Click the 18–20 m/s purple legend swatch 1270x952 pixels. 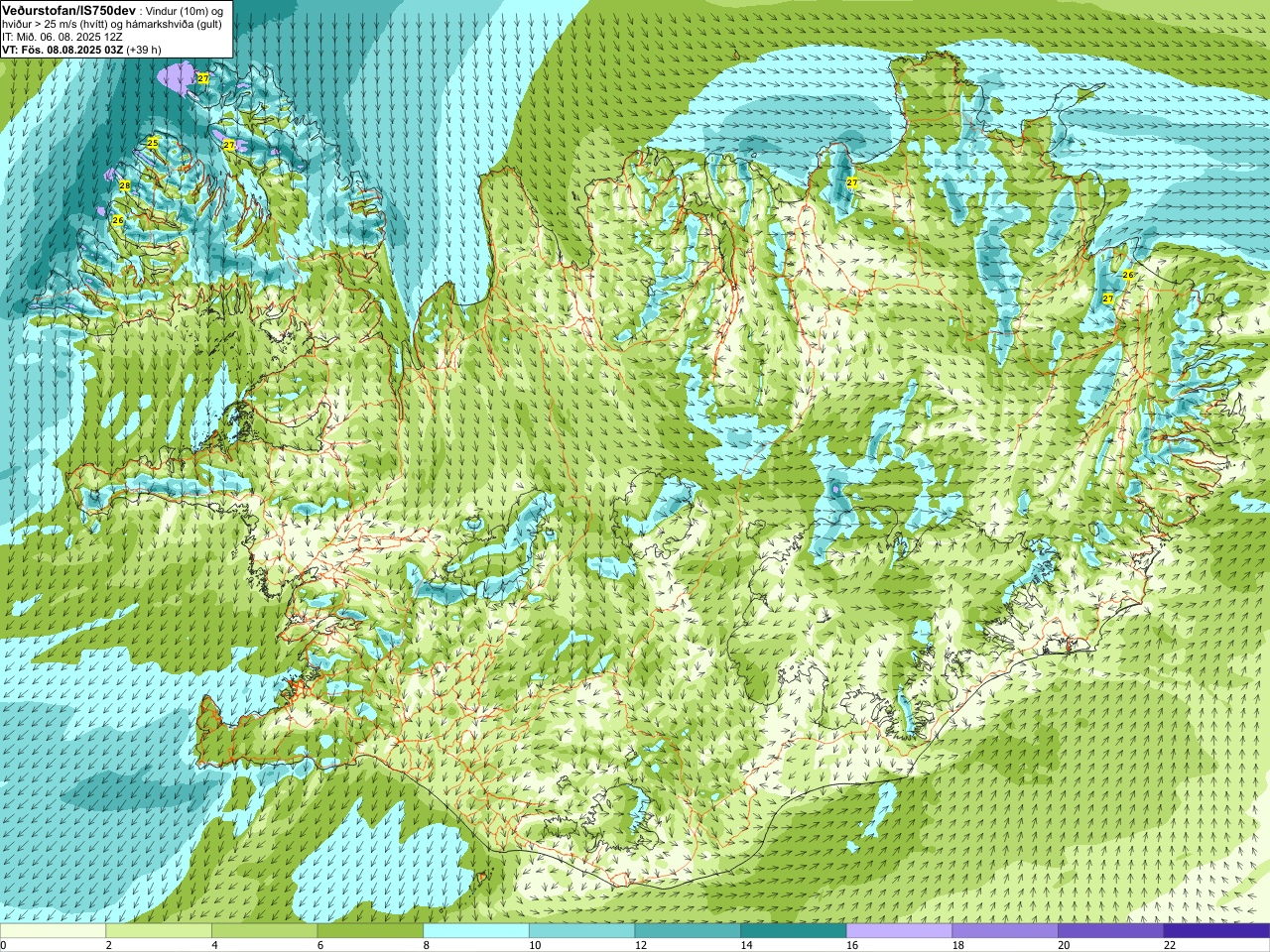(x=1005, y=931)
